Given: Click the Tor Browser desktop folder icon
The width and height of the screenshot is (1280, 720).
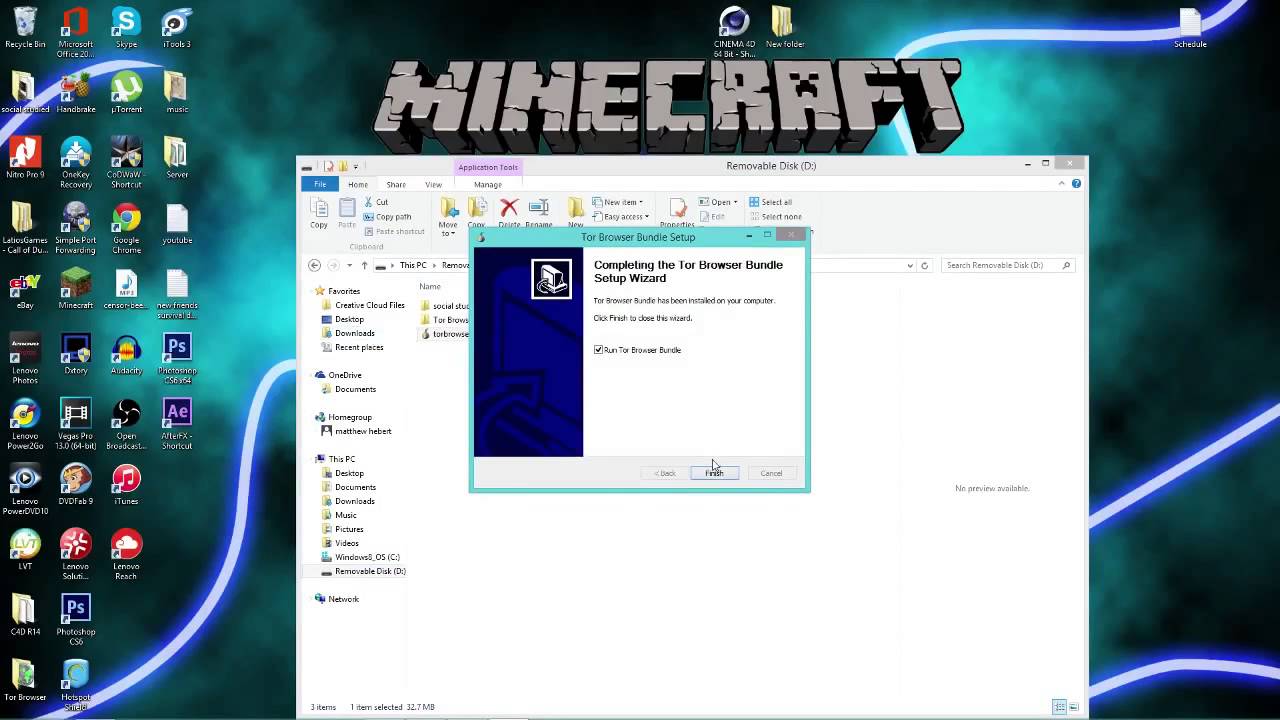Looking at the screenshot, I should click(x=25, y=680).
